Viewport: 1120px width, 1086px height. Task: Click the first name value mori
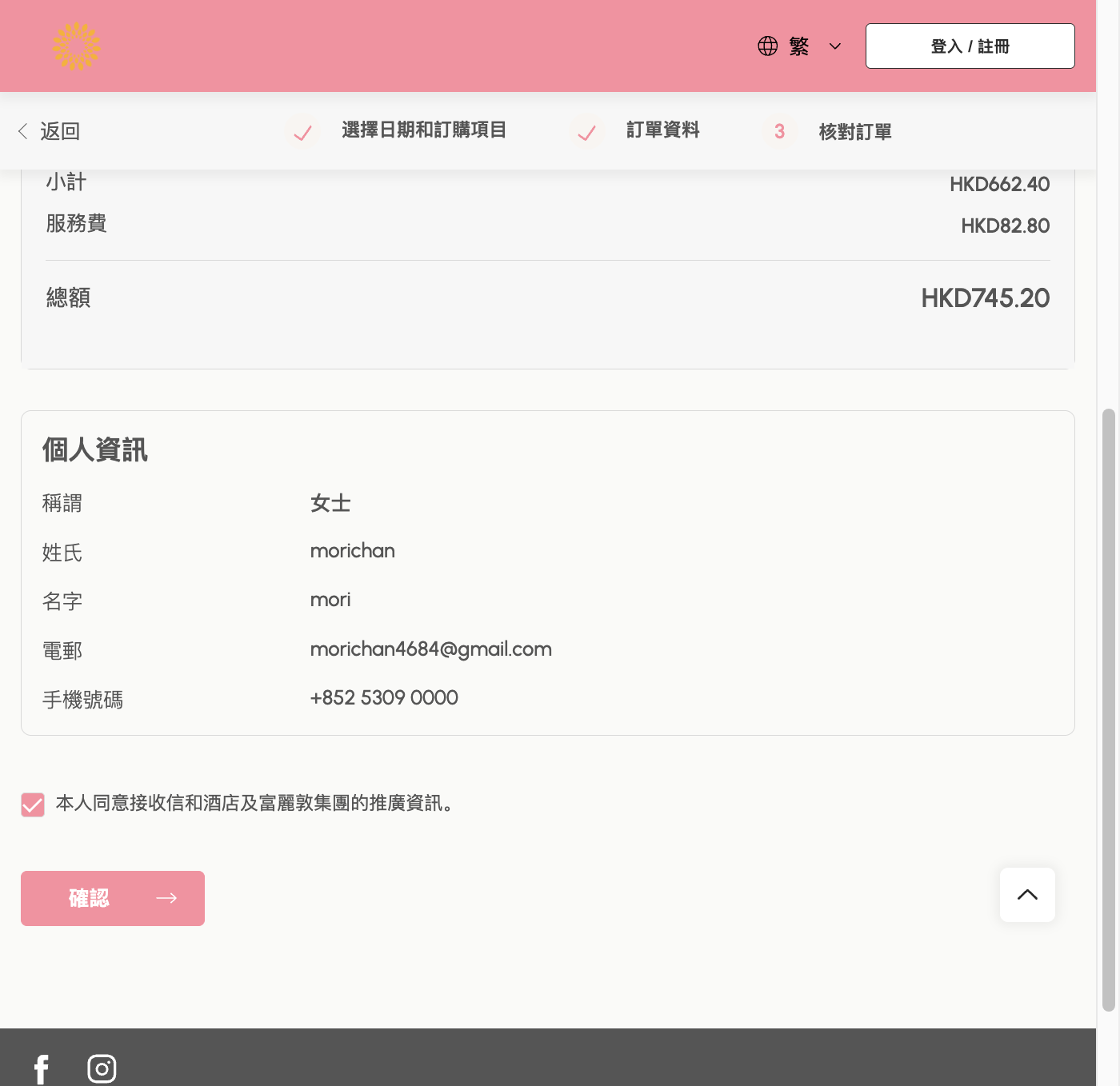[330, 600]
